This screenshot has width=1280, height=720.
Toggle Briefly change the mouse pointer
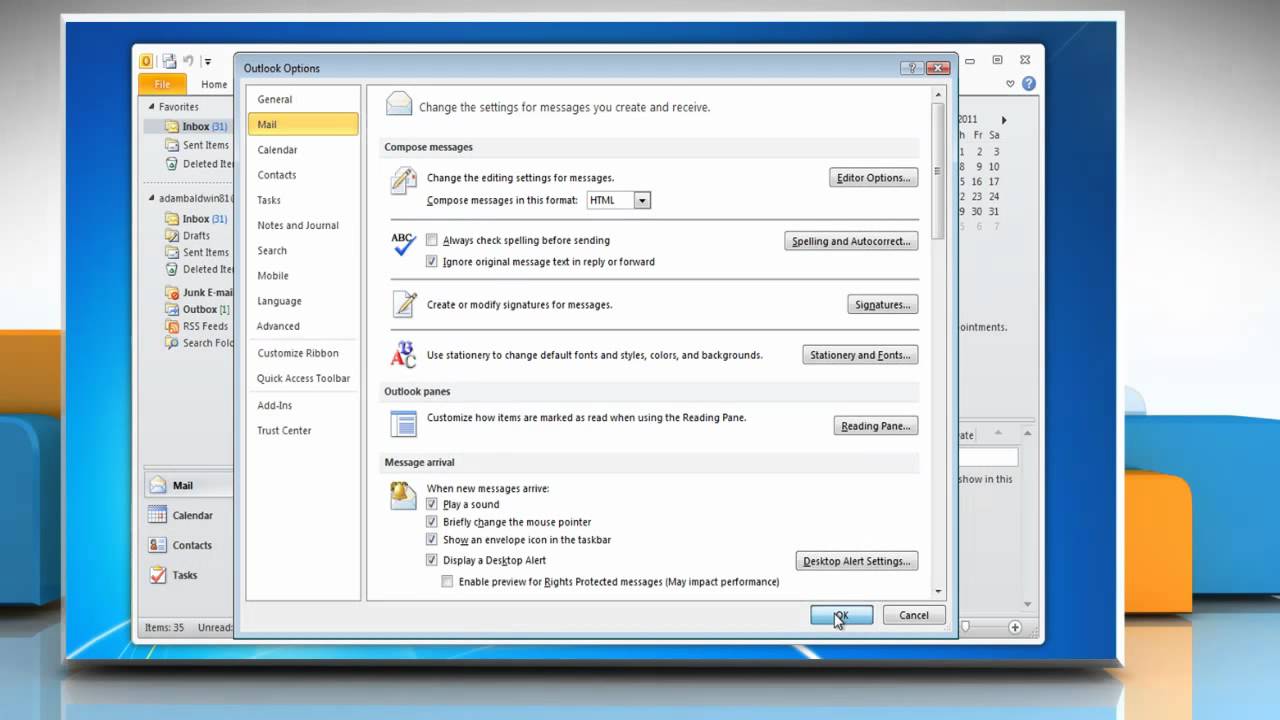pyautogui.click(x=432, y=522)
